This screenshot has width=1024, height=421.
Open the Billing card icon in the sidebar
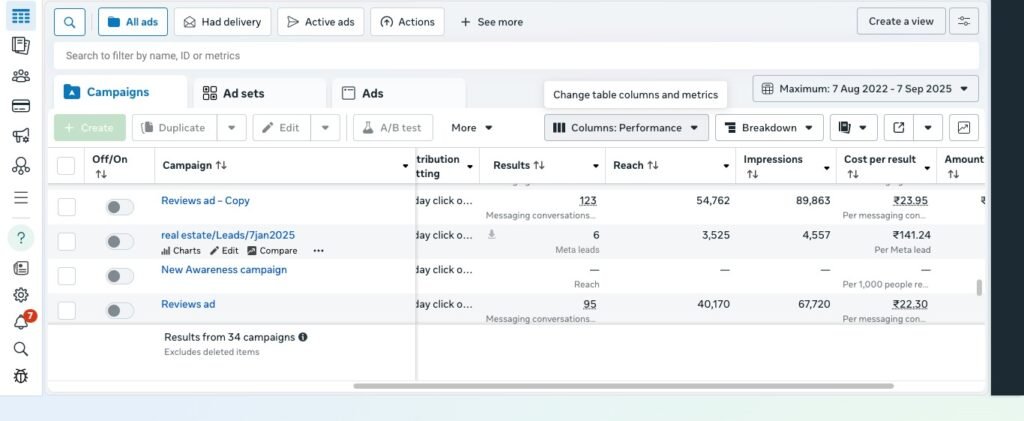[20, 106]
